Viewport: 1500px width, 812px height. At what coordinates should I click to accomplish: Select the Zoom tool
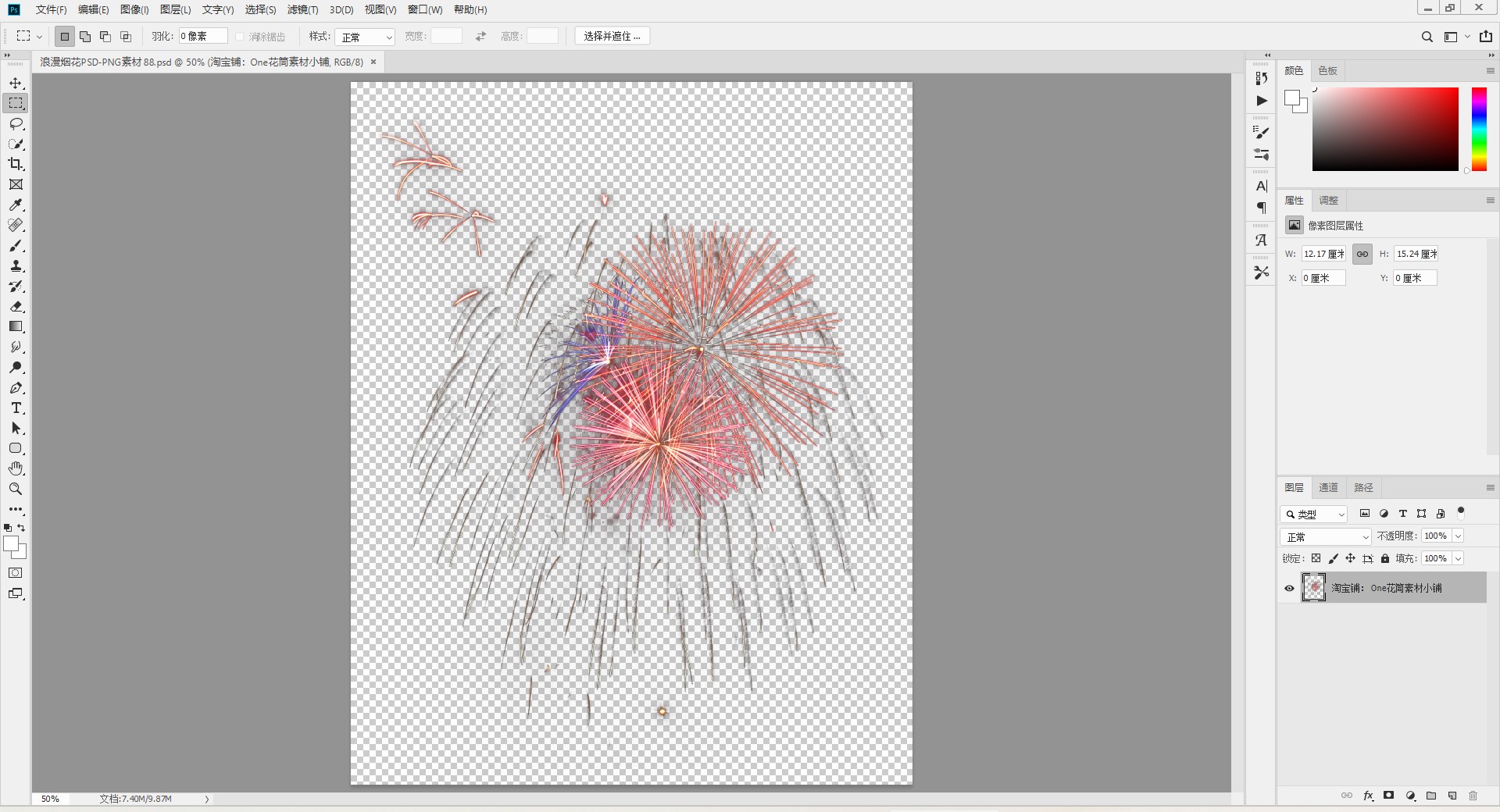(16, 489)
